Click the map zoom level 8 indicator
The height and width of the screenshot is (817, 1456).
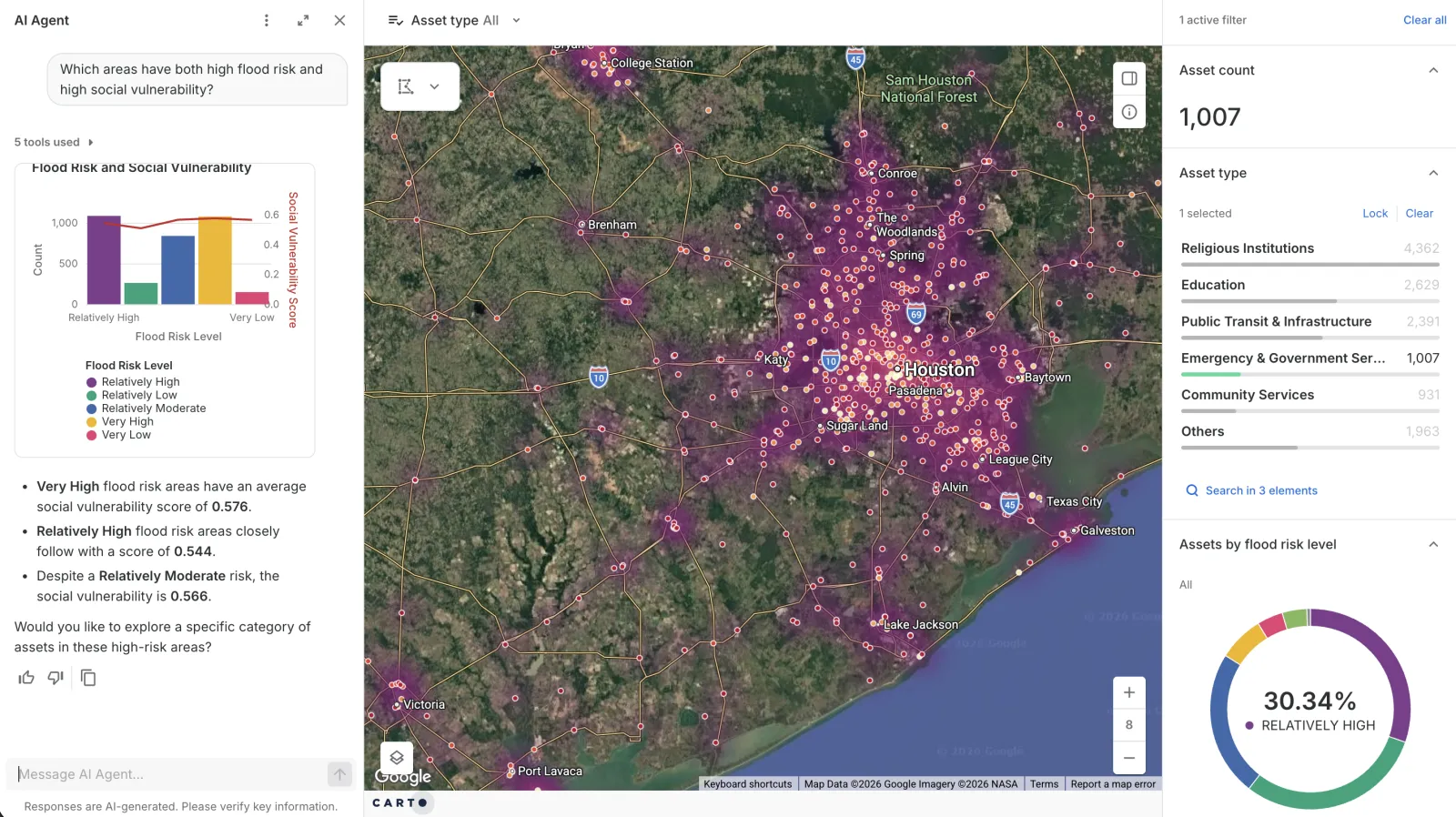(x=1129, y=725)
